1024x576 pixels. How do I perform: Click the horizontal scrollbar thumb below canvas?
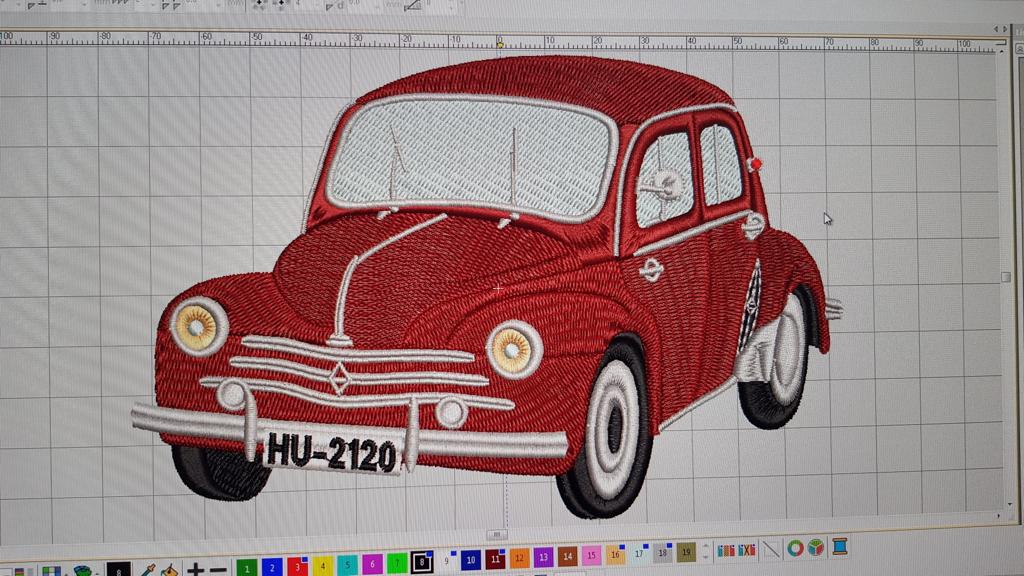click(x=496, y=534)
